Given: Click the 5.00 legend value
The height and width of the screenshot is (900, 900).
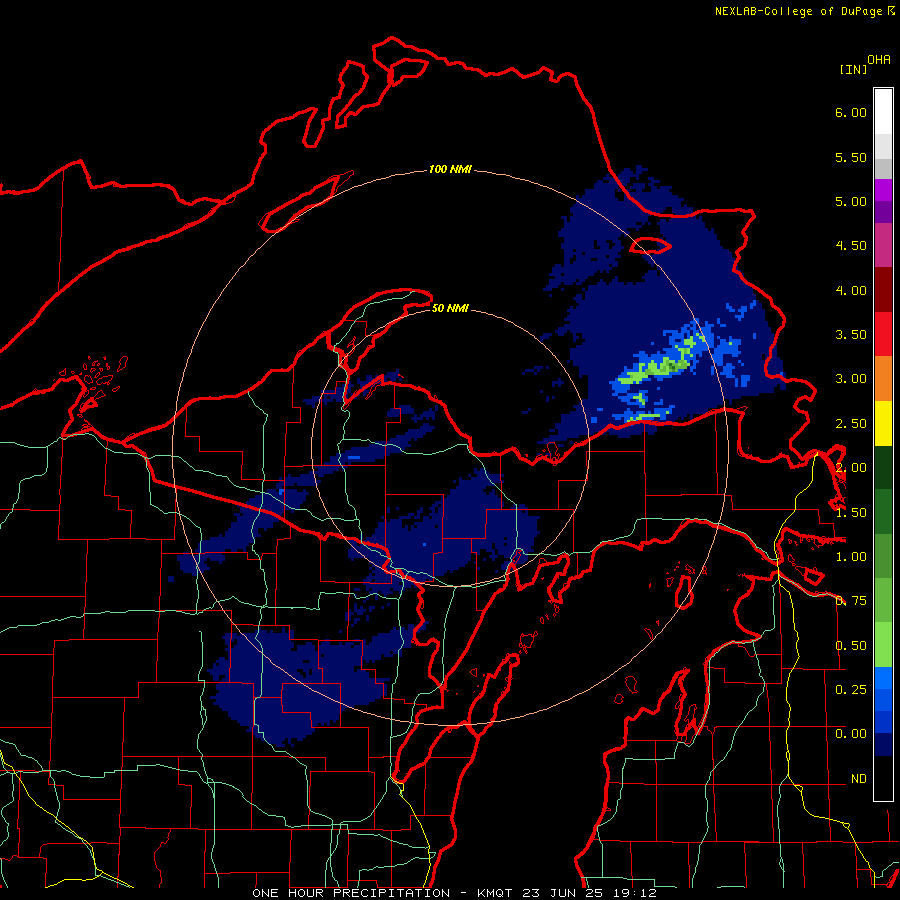Looking at the screenshot, I should click(851, 201).
